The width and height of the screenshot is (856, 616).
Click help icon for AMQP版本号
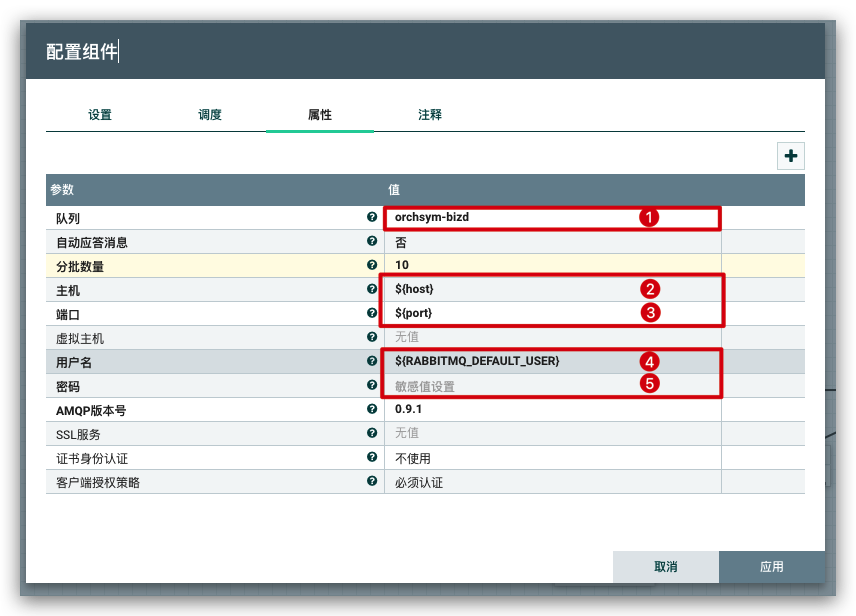coord(372,409)
